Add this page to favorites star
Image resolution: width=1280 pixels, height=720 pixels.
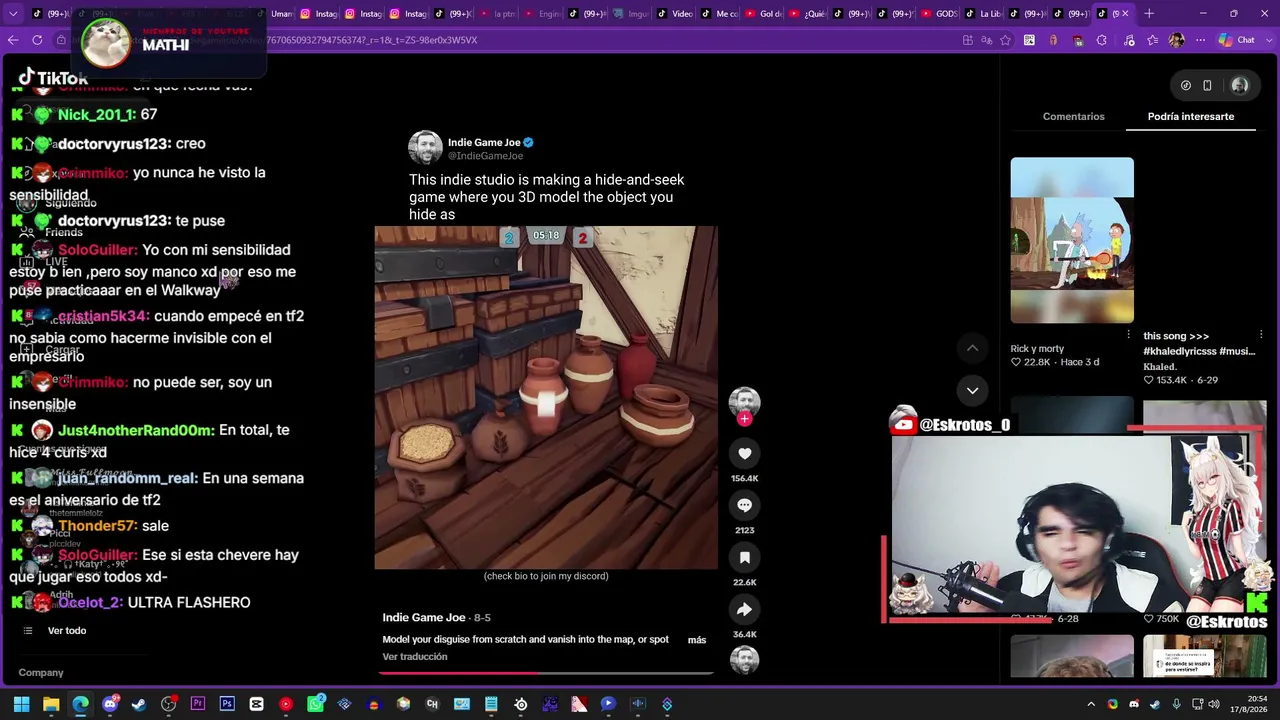click(1005, 40)
